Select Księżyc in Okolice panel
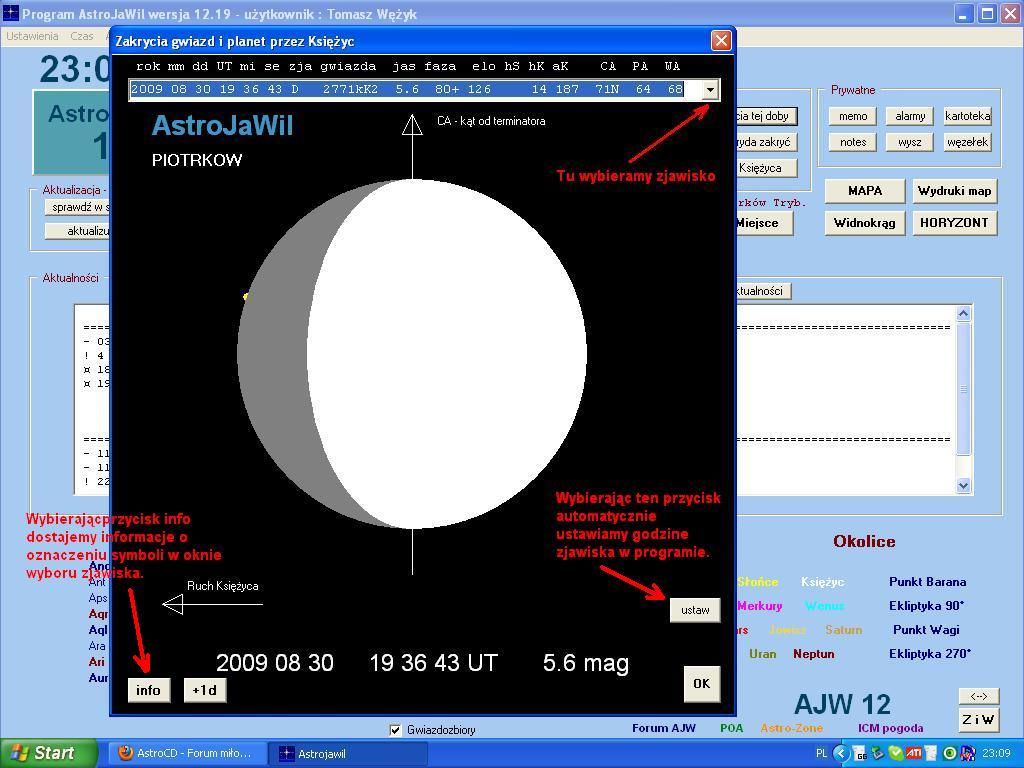The image size is (1024, 768). click(822, 582)
